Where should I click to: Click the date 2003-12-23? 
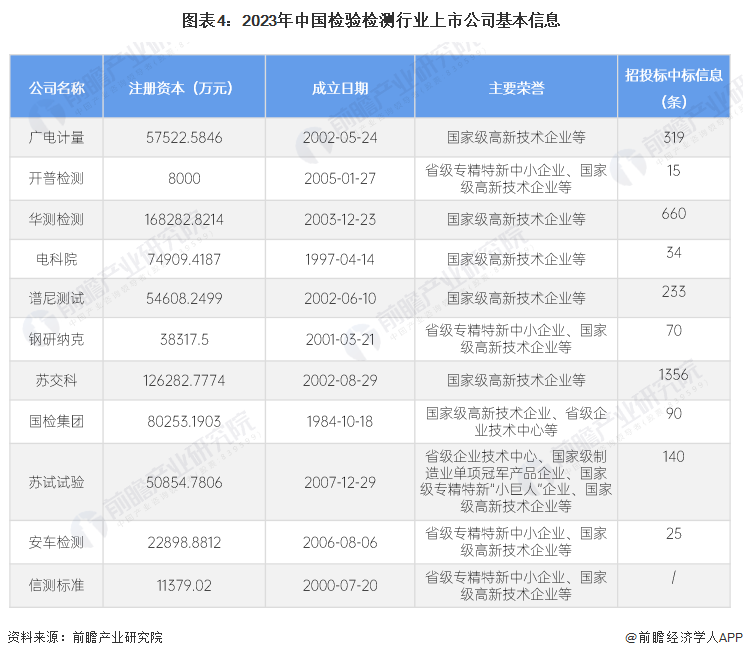340,219
